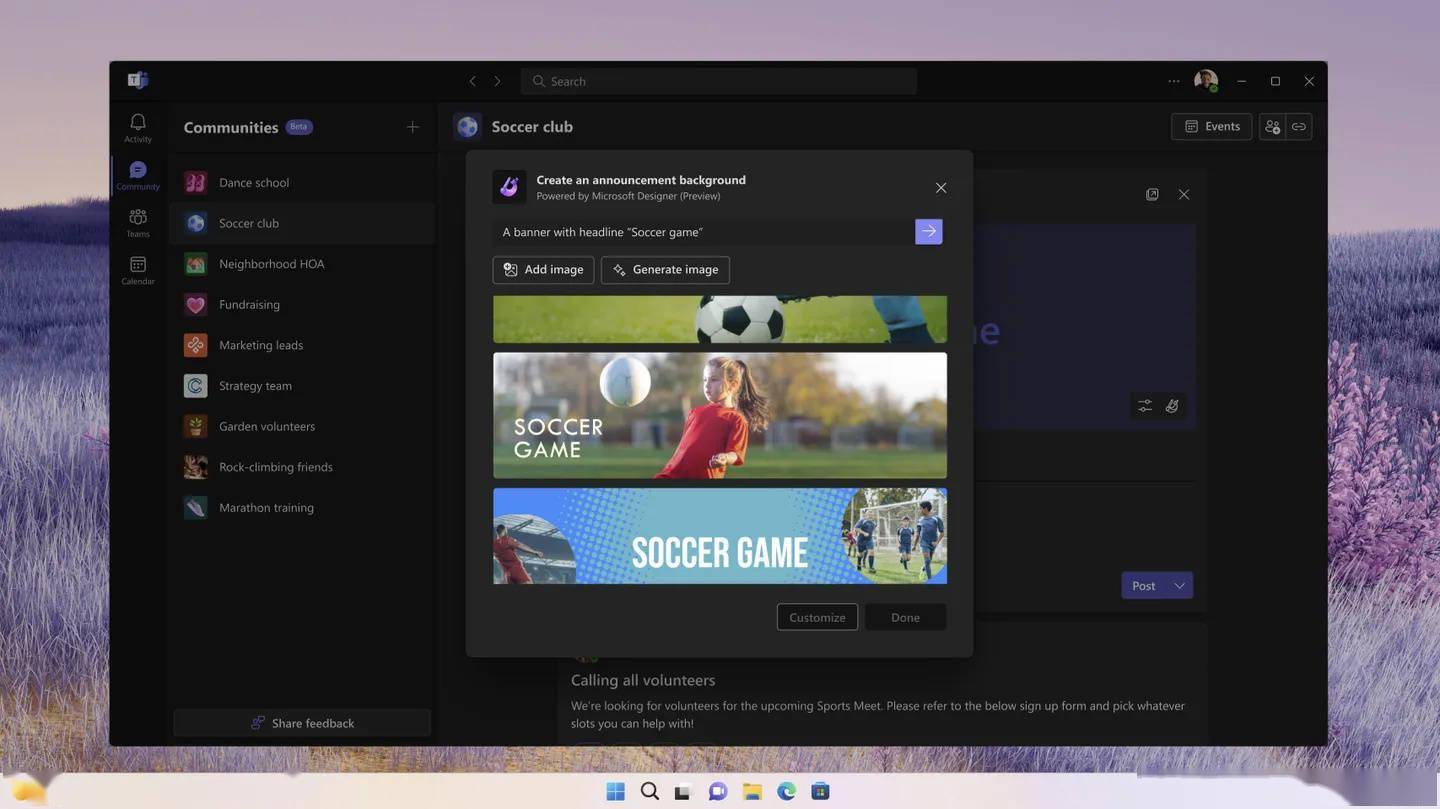Open Microsoft Edge from the taskbar
Viewport: 1440px width, 809px height.
tap(786, 791)
